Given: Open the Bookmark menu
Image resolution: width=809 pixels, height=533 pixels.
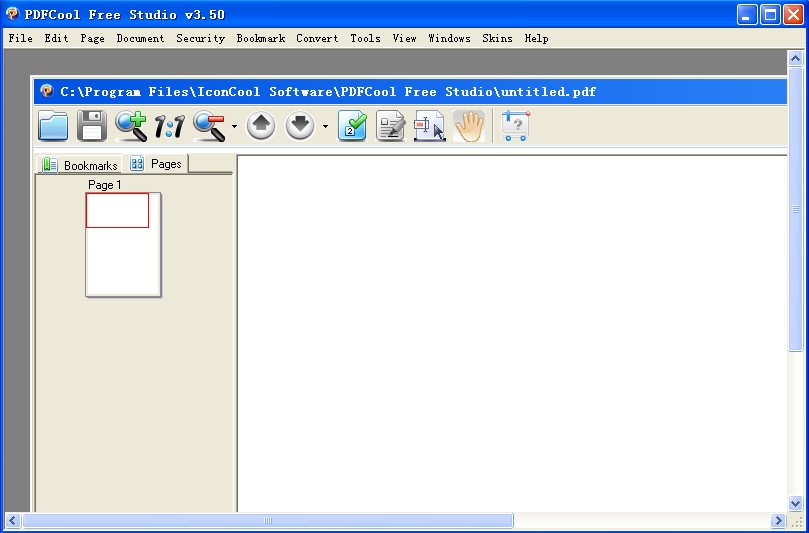Looking at the screenshot, I should pos(261,38).
